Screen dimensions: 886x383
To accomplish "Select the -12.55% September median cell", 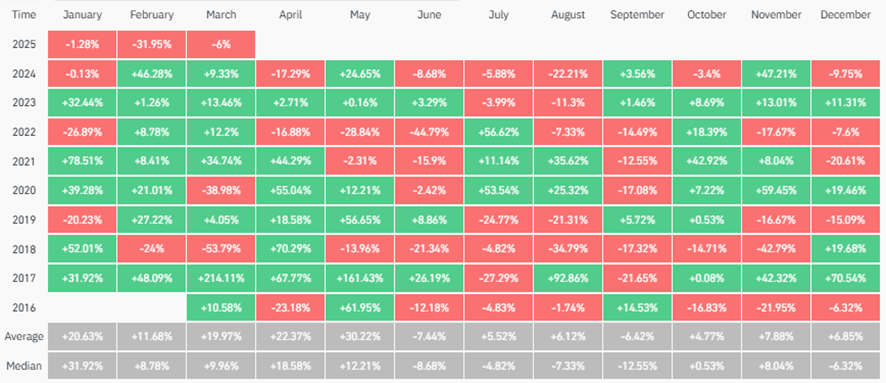I will click(x=637, y=366).
